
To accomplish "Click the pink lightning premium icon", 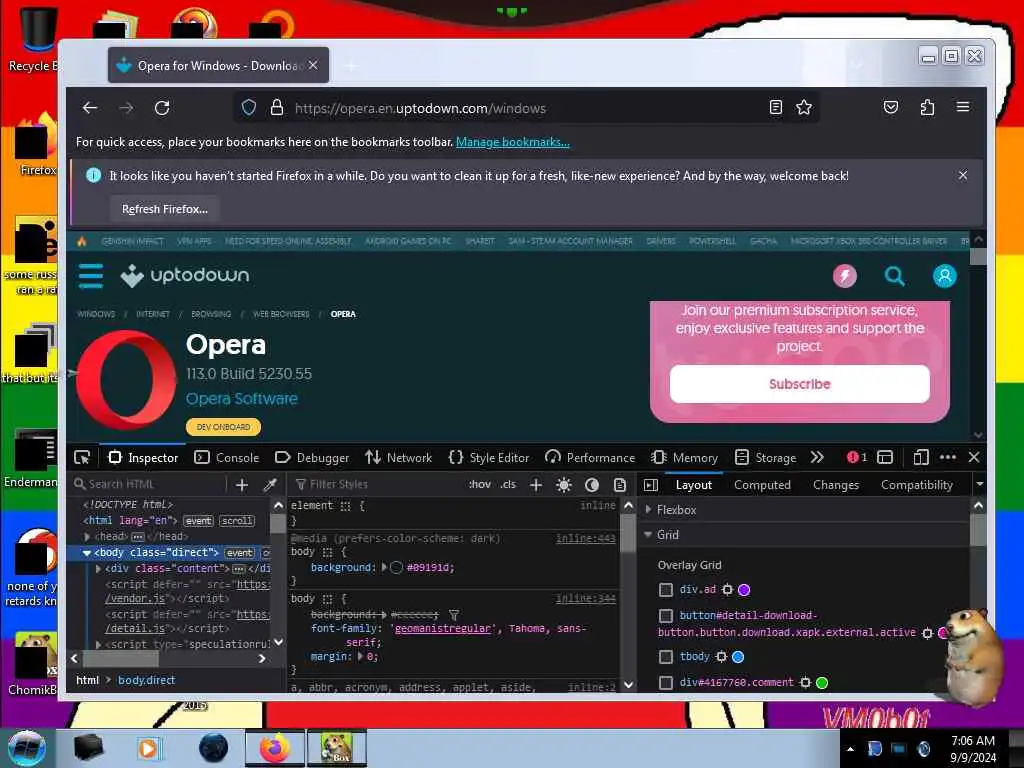I will tap(844, 276).
